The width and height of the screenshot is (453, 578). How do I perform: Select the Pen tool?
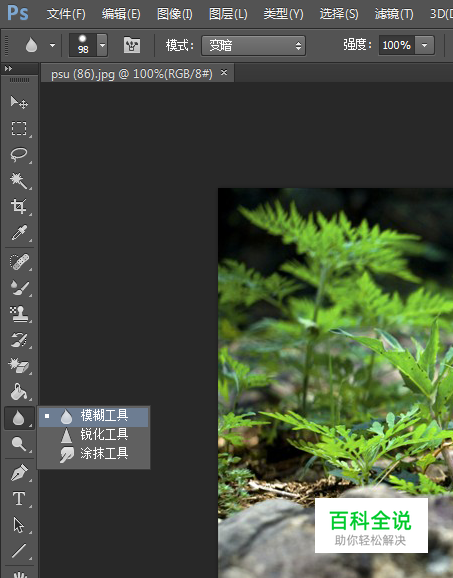click(19, 473)
